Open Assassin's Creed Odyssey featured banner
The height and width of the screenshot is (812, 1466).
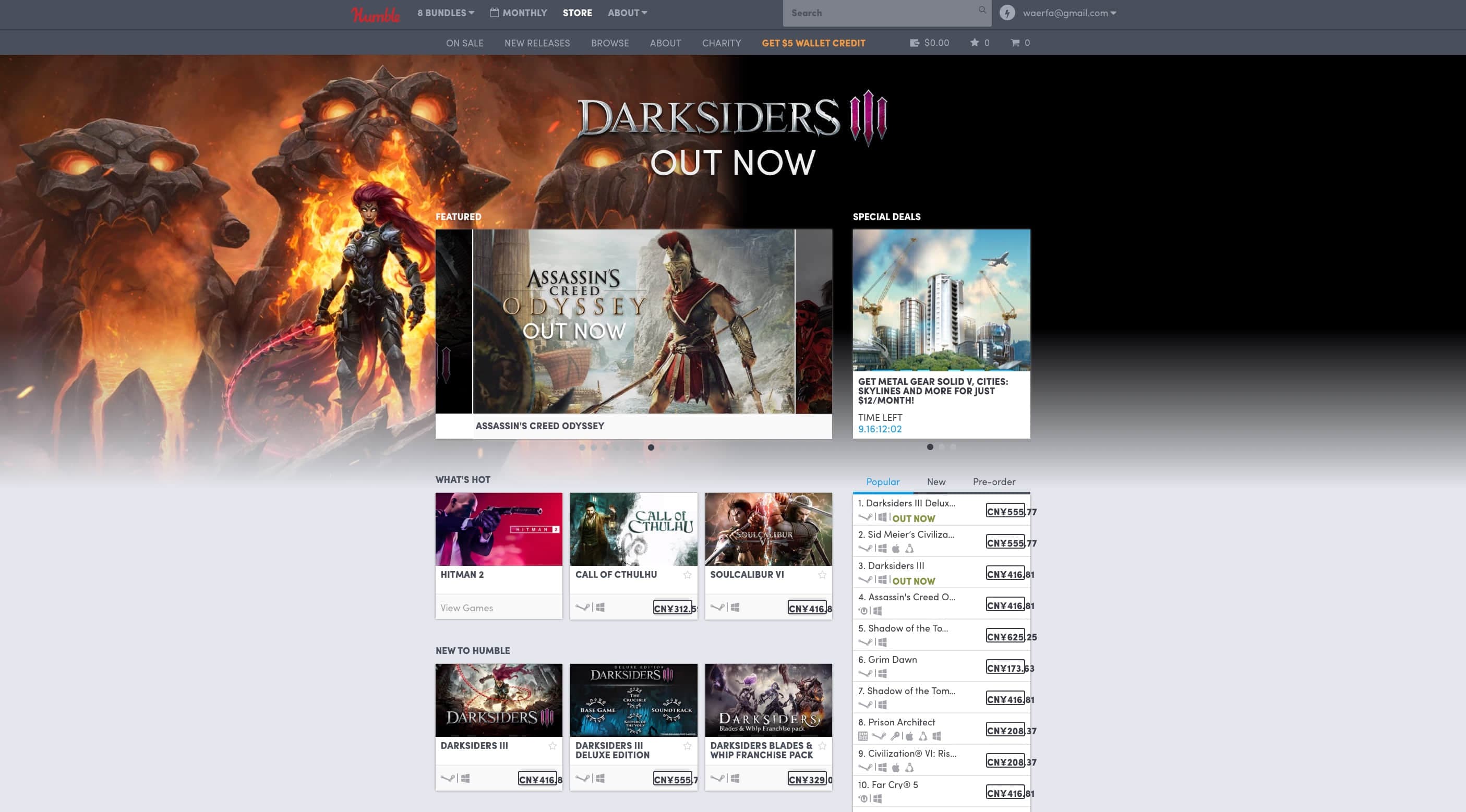click(633, 321)
